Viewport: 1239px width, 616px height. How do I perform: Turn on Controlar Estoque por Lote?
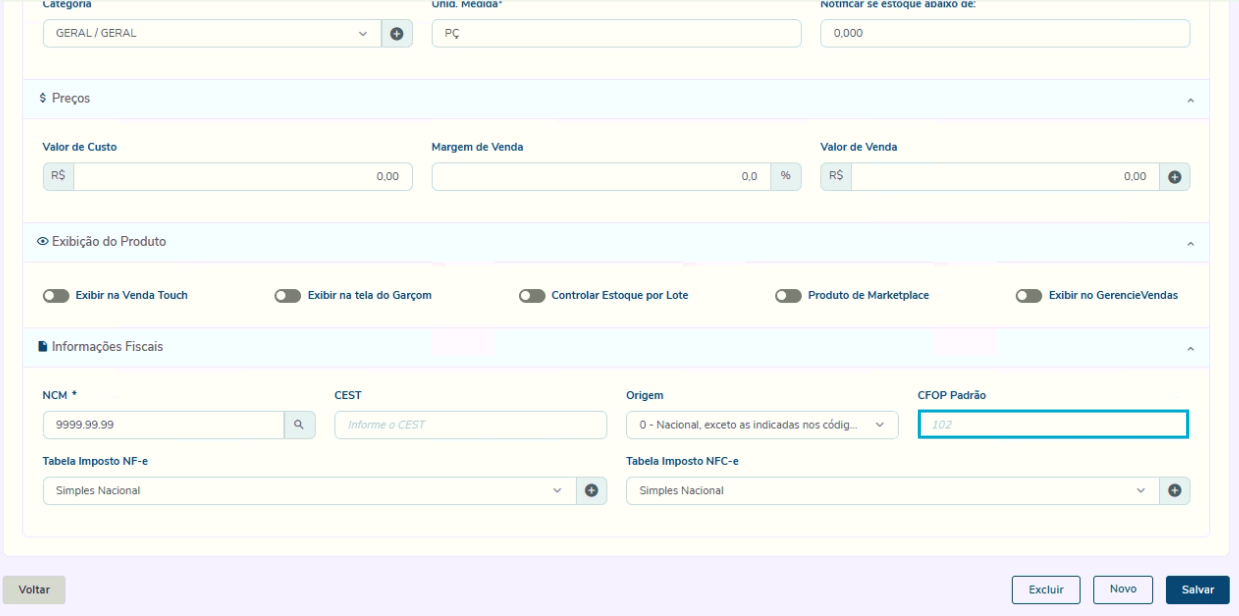point(532,296)
